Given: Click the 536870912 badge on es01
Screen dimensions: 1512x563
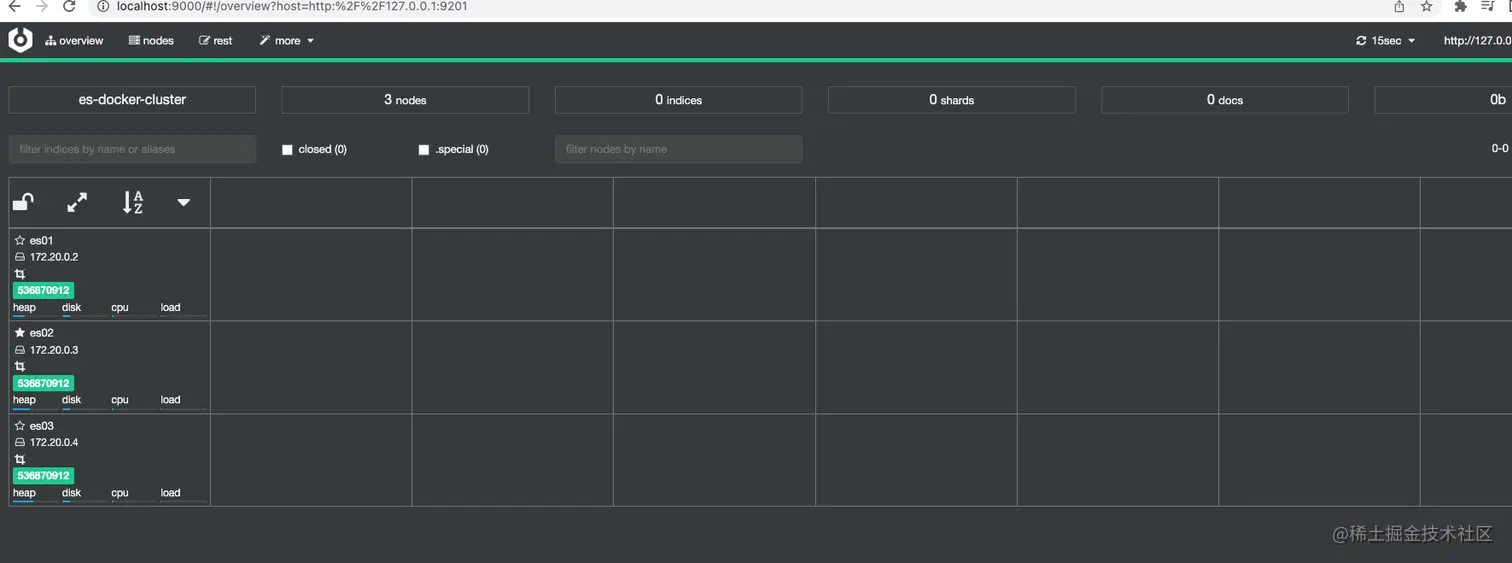Looking at the screenshot, I should (44, 291).
